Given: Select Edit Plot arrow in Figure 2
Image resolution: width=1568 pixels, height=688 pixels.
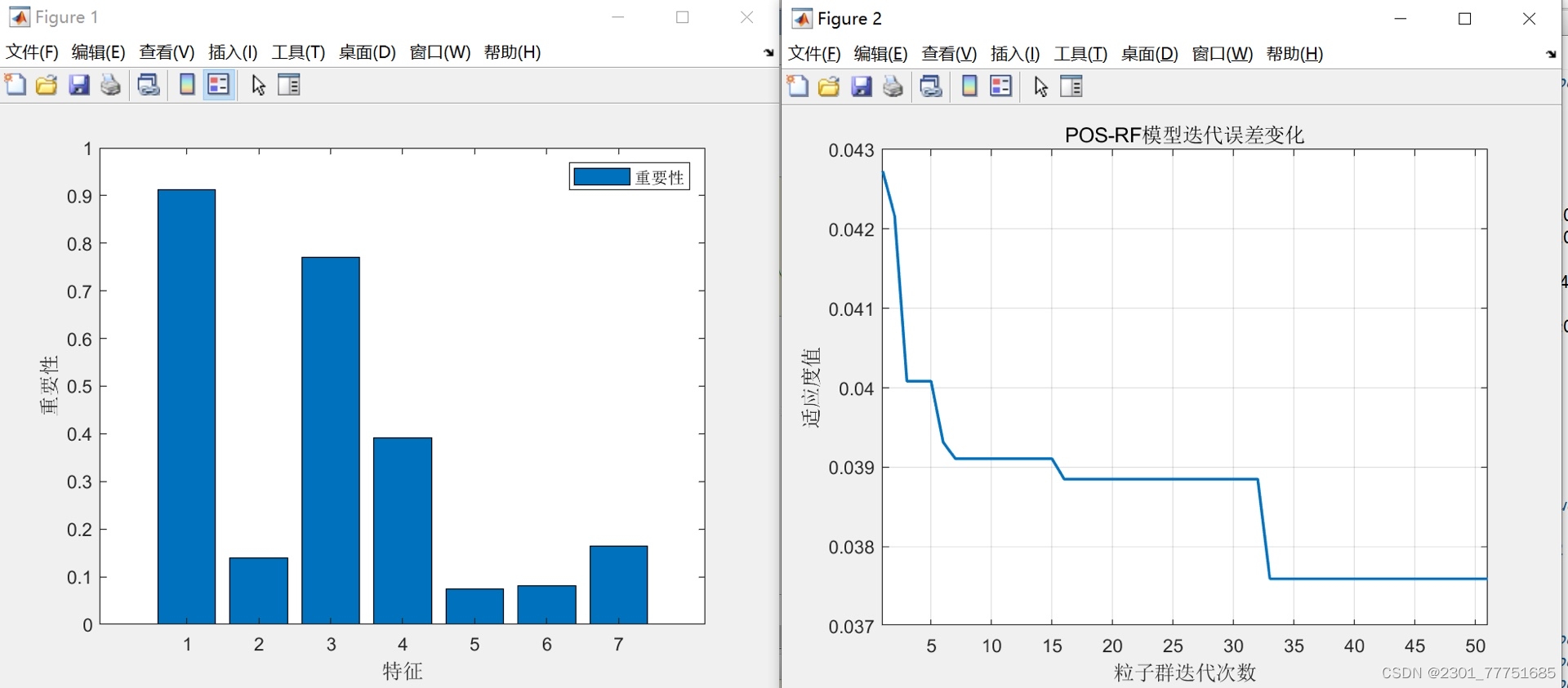Looking at the screenshot, I should 1040,87.
